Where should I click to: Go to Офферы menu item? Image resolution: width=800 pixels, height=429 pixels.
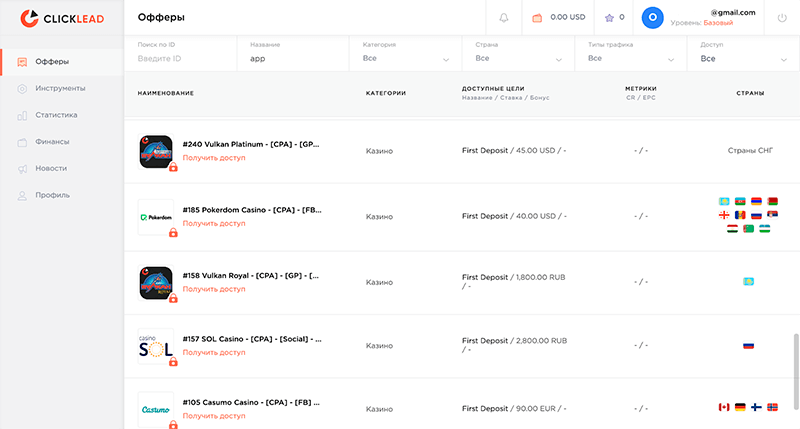52,62
